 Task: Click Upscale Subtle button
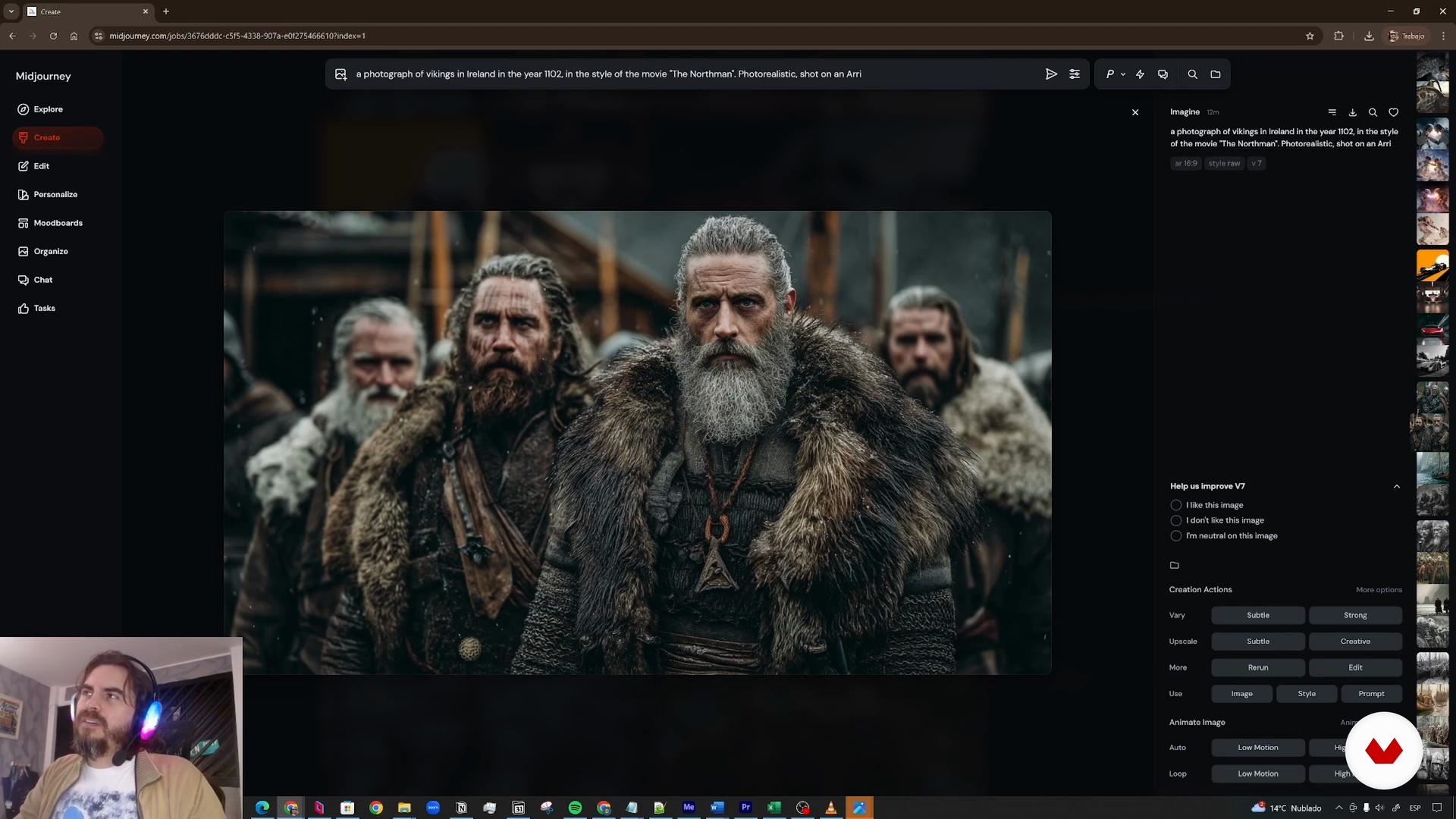(x=1258, y=642)
